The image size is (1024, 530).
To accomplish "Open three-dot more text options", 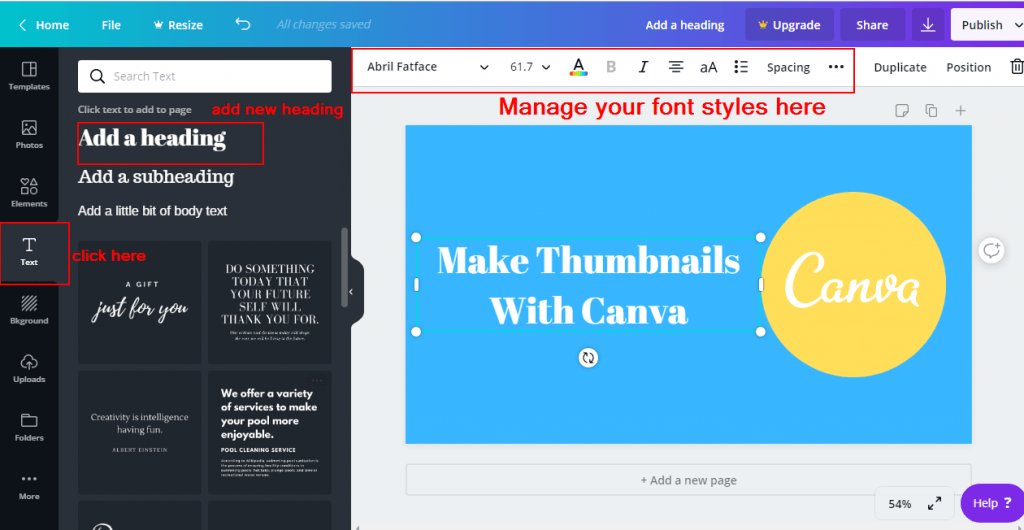I will pos(836,67).
